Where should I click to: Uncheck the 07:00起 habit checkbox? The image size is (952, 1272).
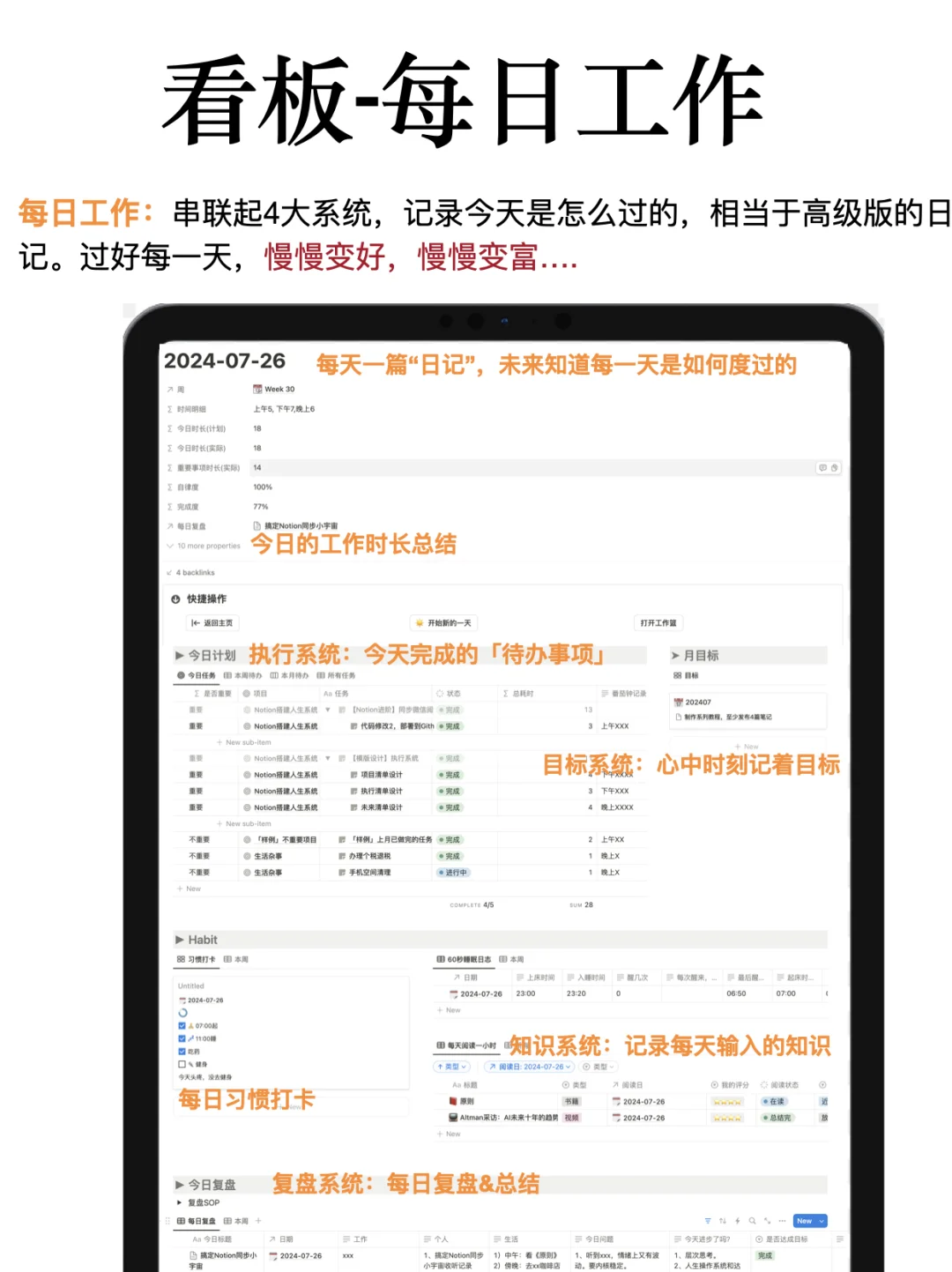(x=182, y=1025)
